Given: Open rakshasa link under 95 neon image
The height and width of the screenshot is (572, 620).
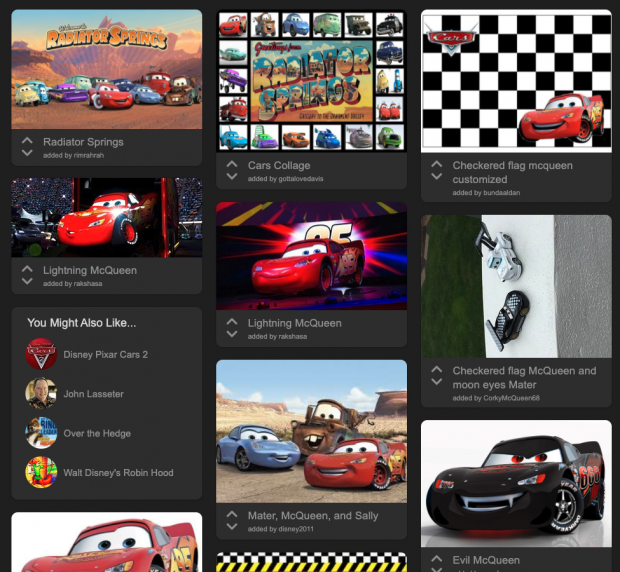Looking at the screenshot, I should pos(292,336).
